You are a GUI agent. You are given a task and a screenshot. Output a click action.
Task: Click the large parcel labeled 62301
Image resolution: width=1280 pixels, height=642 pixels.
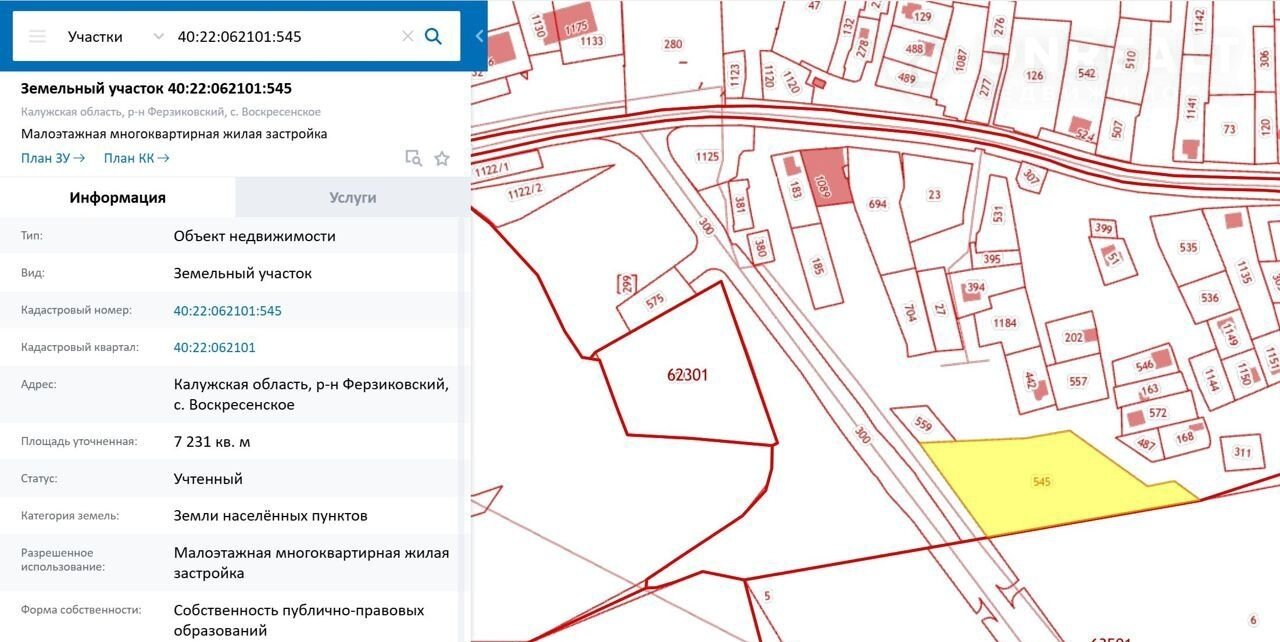coord(687,376)
